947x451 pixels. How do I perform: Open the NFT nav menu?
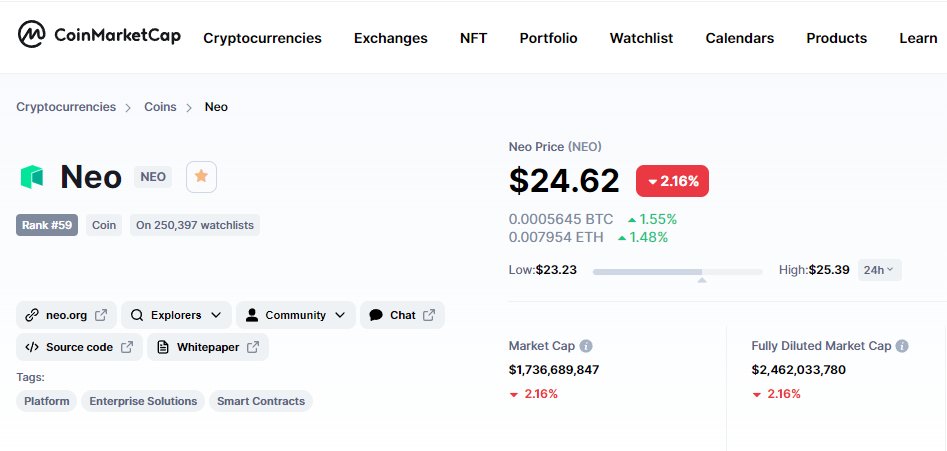click(474, 38)
